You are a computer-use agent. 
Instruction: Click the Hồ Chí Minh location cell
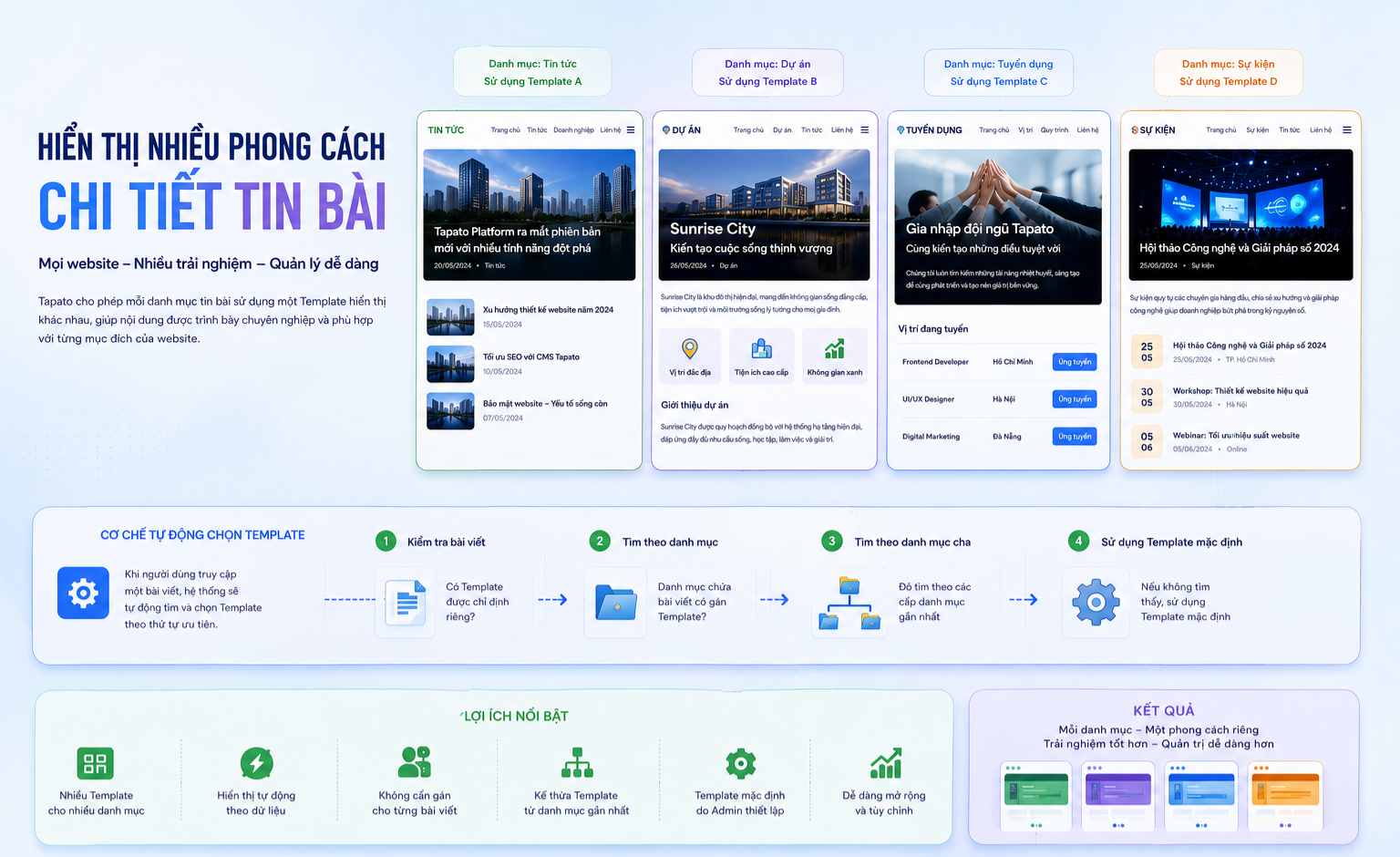click(x=1013, y=362)
